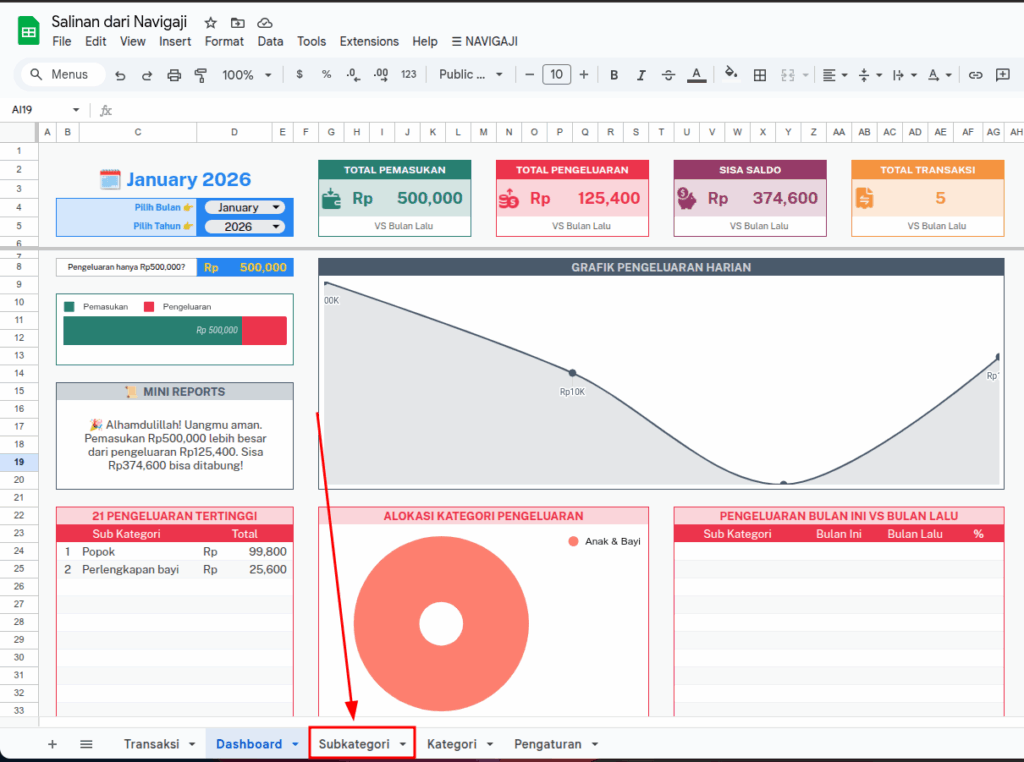Click the Format as currency button
This screenshot has width=1024, height=762.
click(x=299, y=75)
